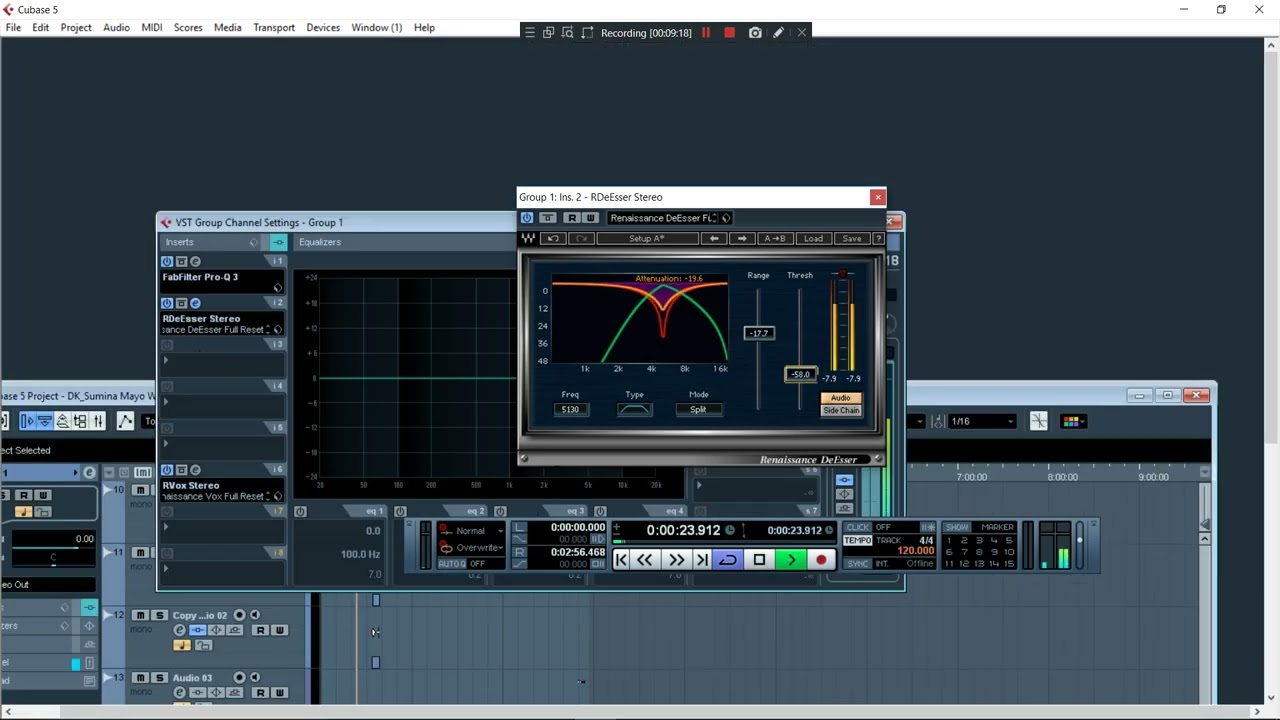Toggle RDeEsser bypass button
The image size is (1280, 720).
click(548, 218)
